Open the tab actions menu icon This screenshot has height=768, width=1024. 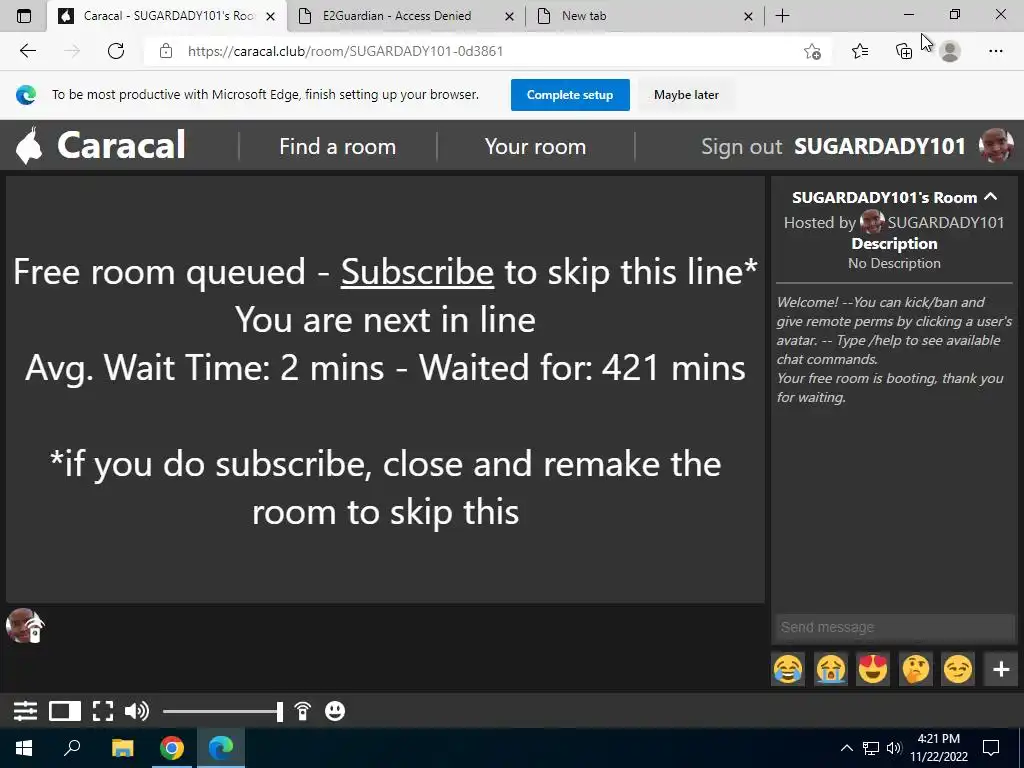pos(24,16)
